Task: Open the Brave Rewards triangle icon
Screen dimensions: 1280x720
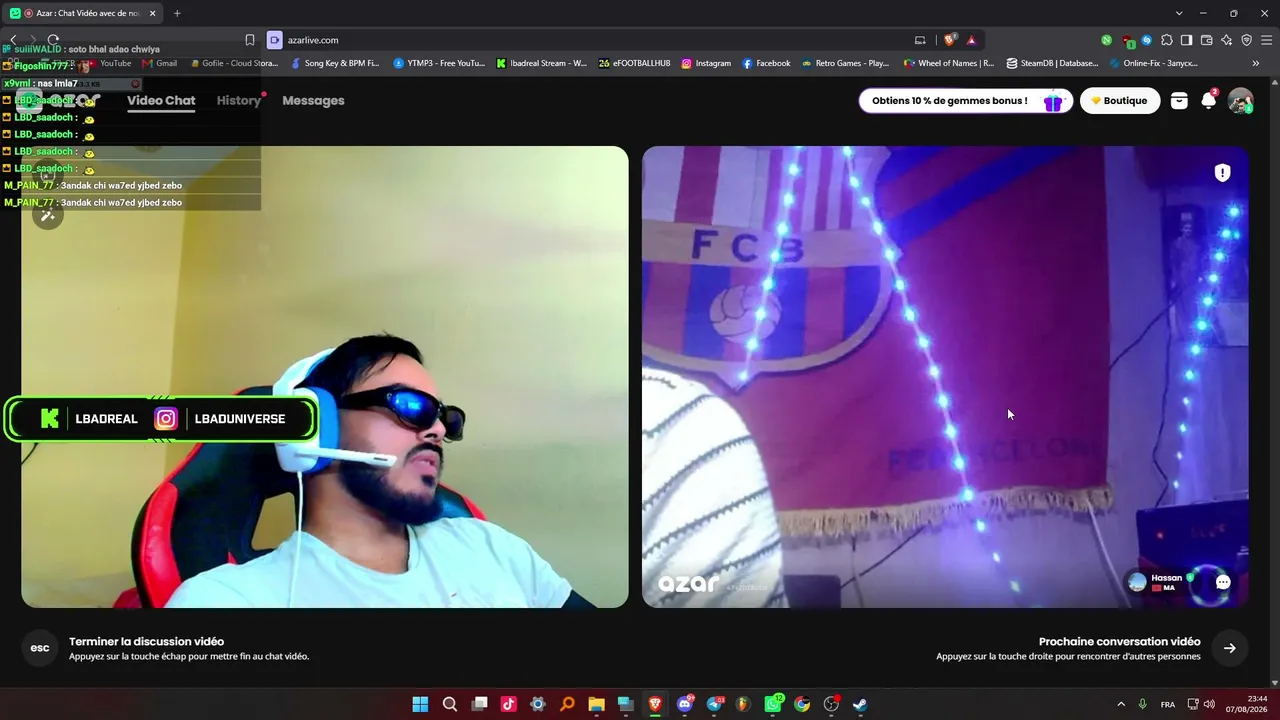Action: tap(971, 40)
